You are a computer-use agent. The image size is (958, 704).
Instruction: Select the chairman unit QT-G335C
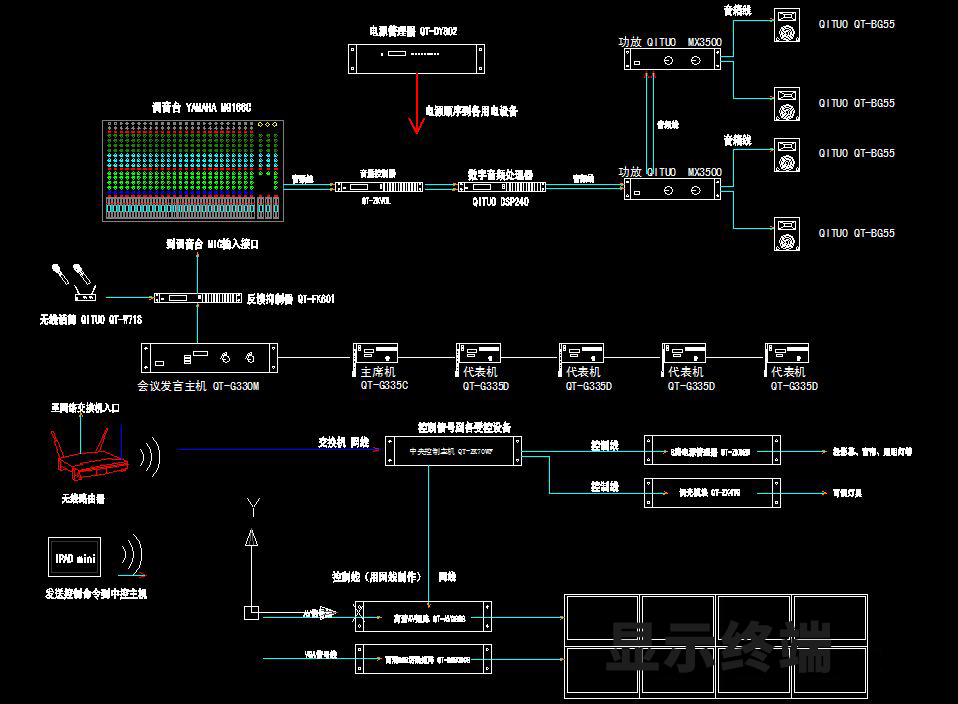(377, 354)
